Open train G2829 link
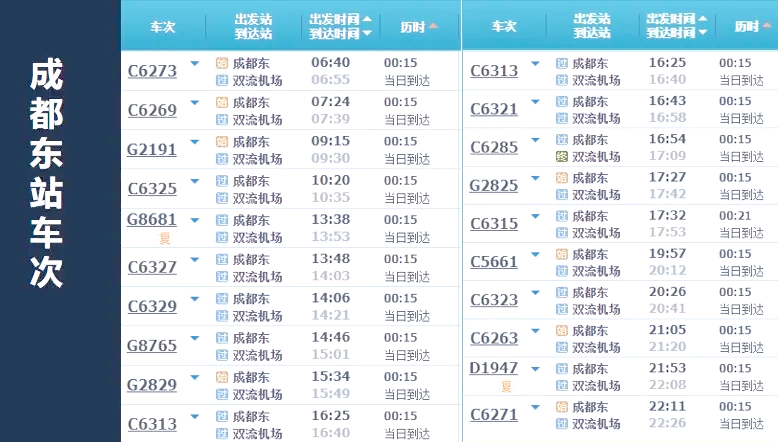This screenshot has height=442, width=778. [152, 384]
